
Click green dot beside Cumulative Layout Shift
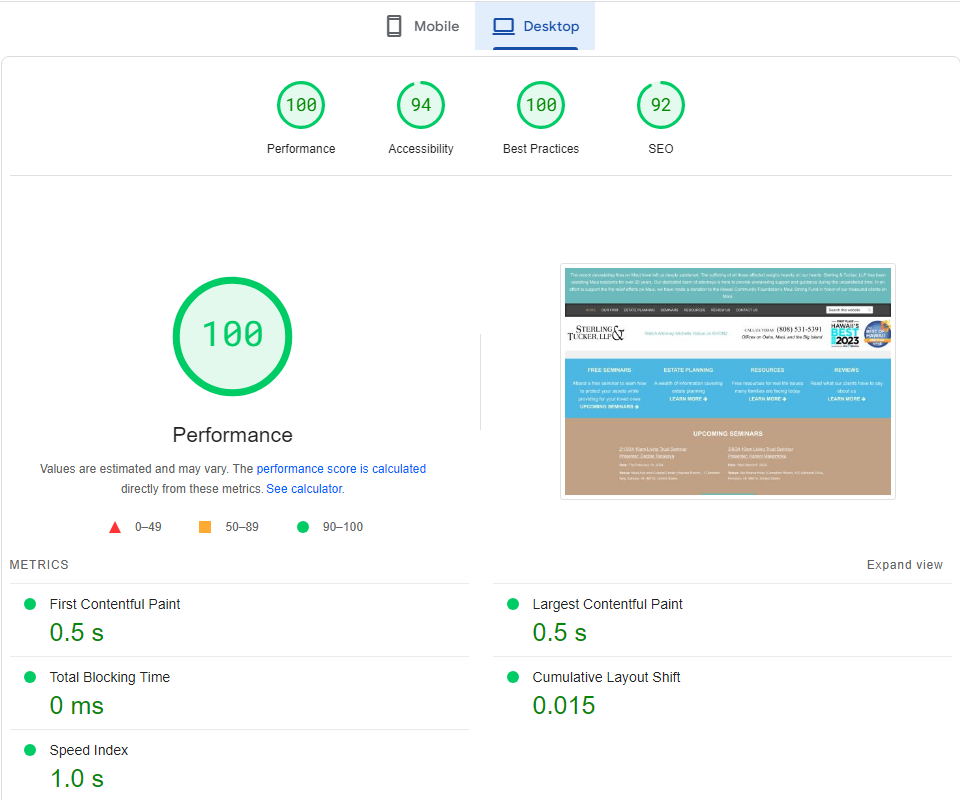pyautogui.click(x=513, y=677)
